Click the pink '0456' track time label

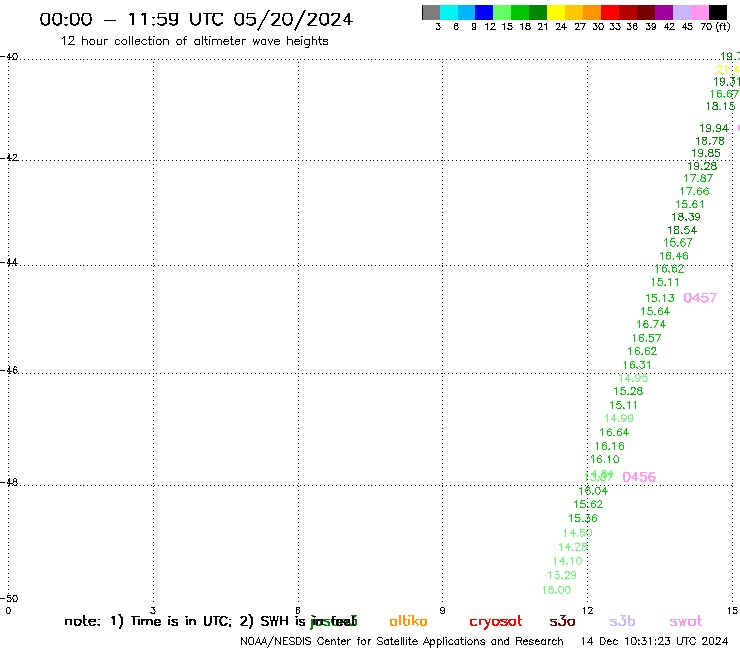point(639,477)
